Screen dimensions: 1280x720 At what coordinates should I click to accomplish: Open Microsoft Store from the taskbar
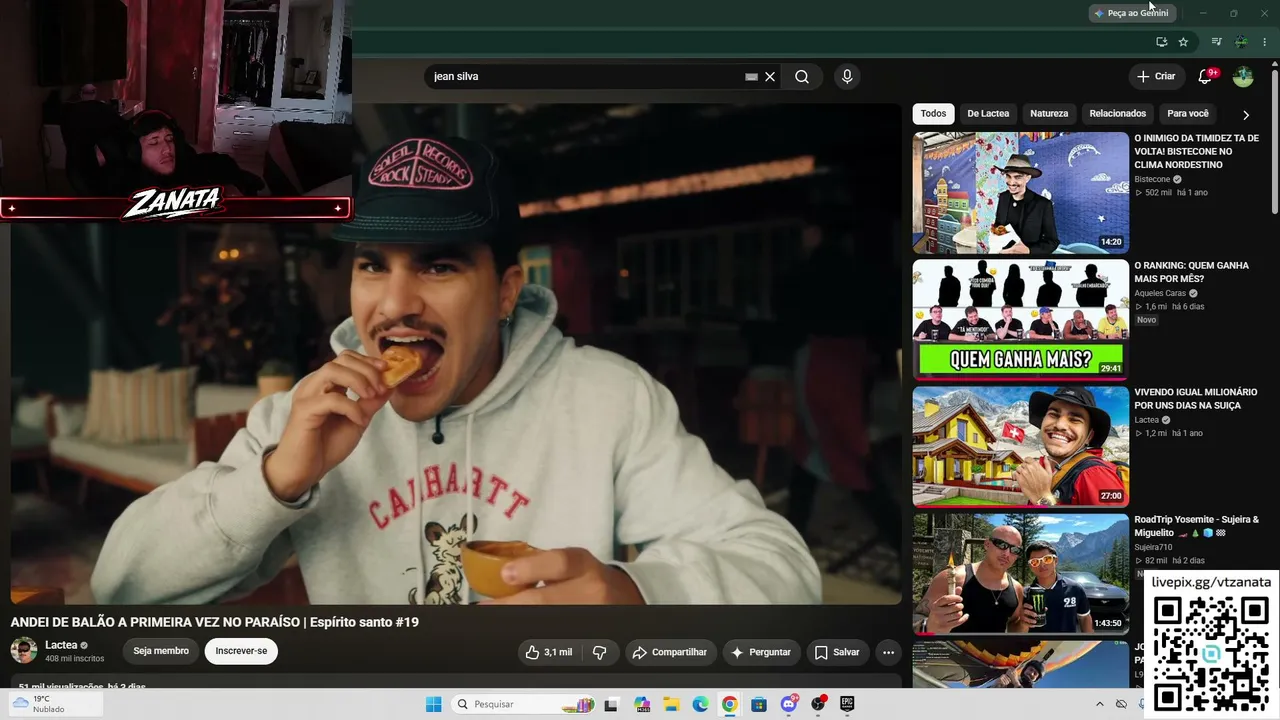coord(759,704)
